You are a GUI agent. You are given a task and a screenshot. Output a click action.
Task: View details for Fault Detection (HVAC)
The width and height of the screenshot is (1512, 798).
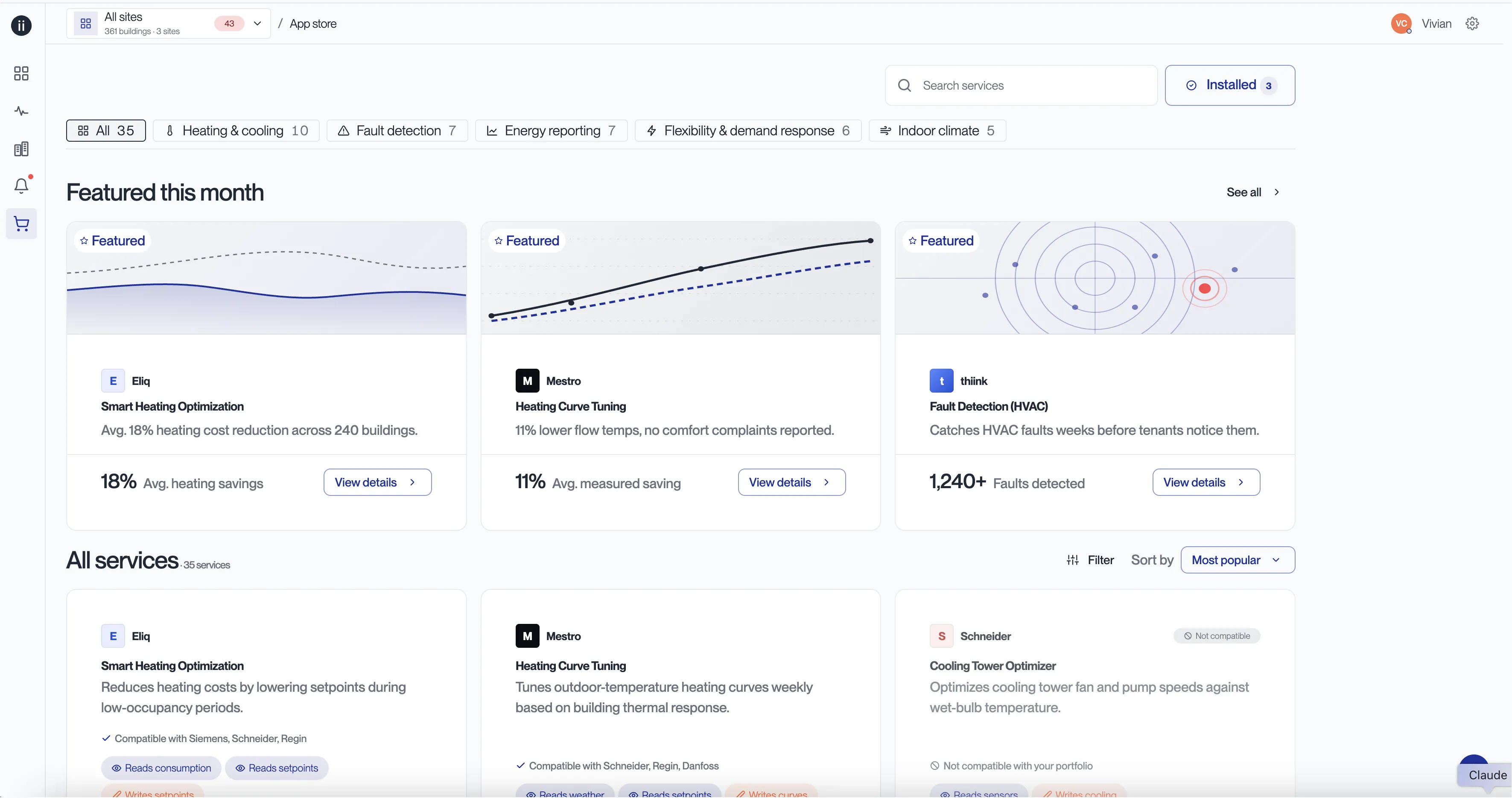pyautogui.click(x=1206, y=482)
